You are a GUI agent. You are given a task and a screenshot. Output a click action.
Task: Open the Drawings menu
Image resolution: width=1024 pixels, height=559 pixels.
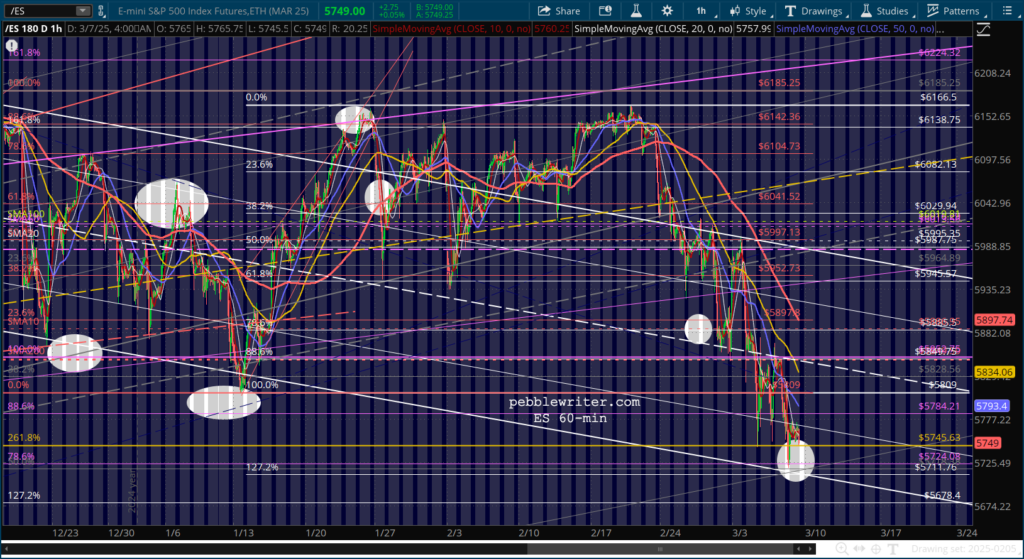(813, 11)
